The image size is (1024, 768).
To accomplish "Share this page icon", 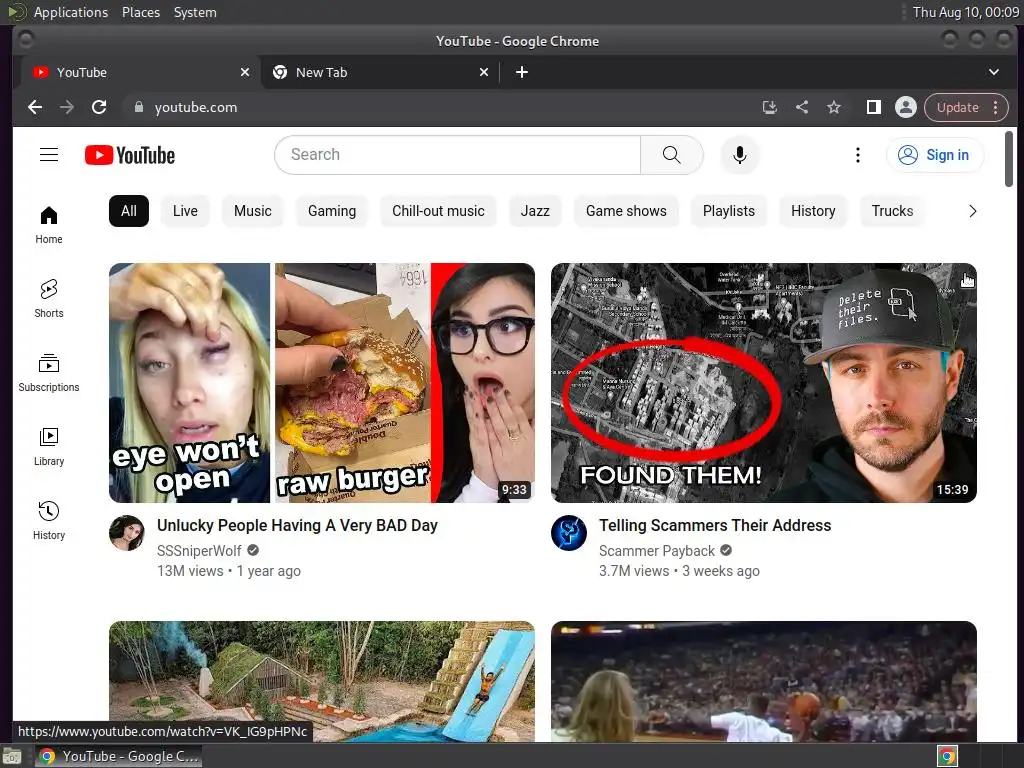I will (802, 107).
